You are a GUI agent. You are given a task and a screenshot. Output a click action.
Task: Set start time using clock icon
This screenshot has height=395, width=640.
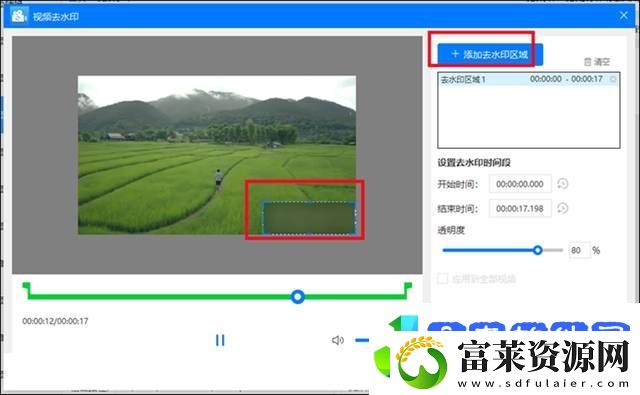pyautogui.click(x=563, y=184)
